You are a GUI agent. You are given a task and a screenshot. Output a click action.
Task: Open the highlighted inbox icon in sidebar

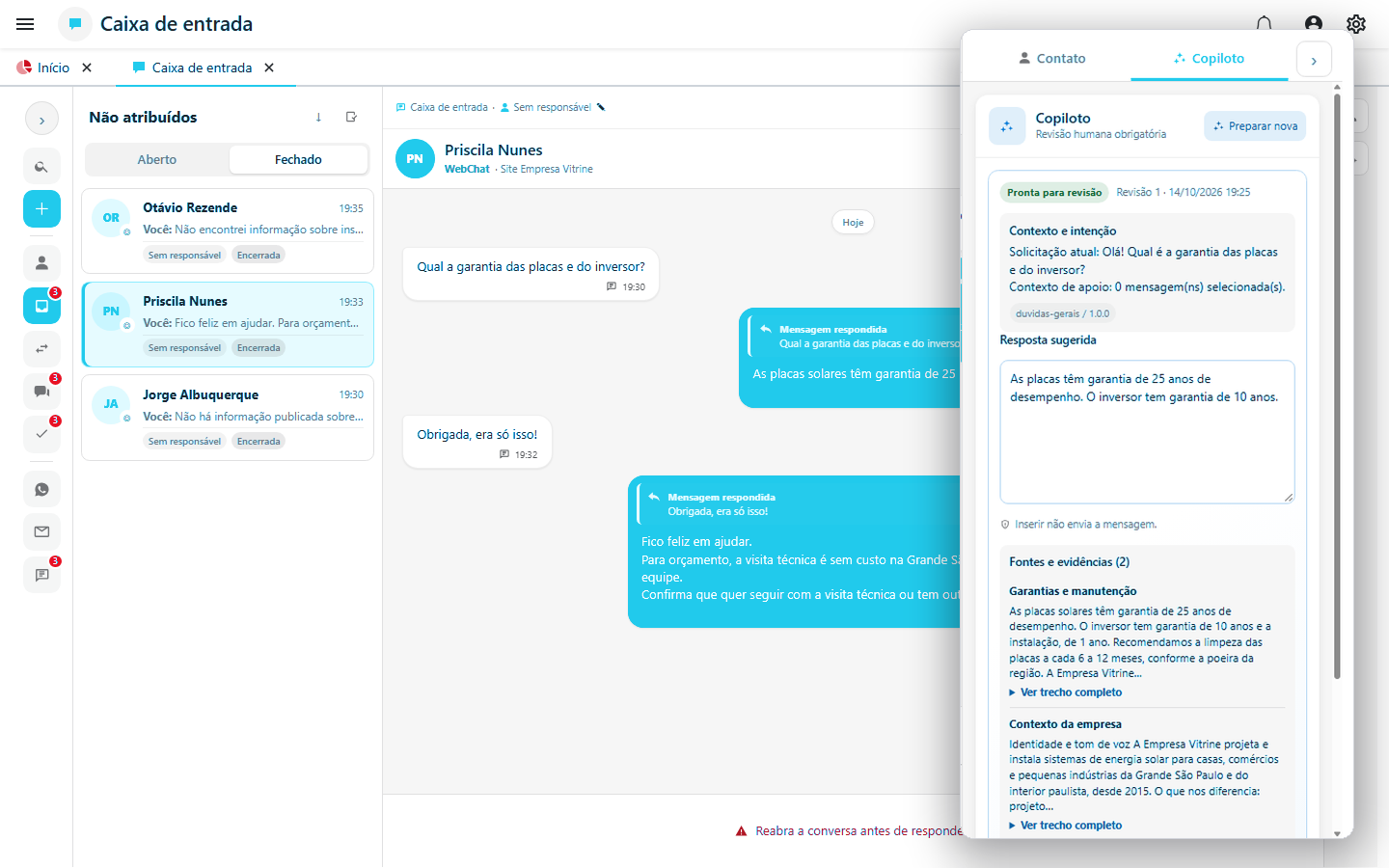41,306
